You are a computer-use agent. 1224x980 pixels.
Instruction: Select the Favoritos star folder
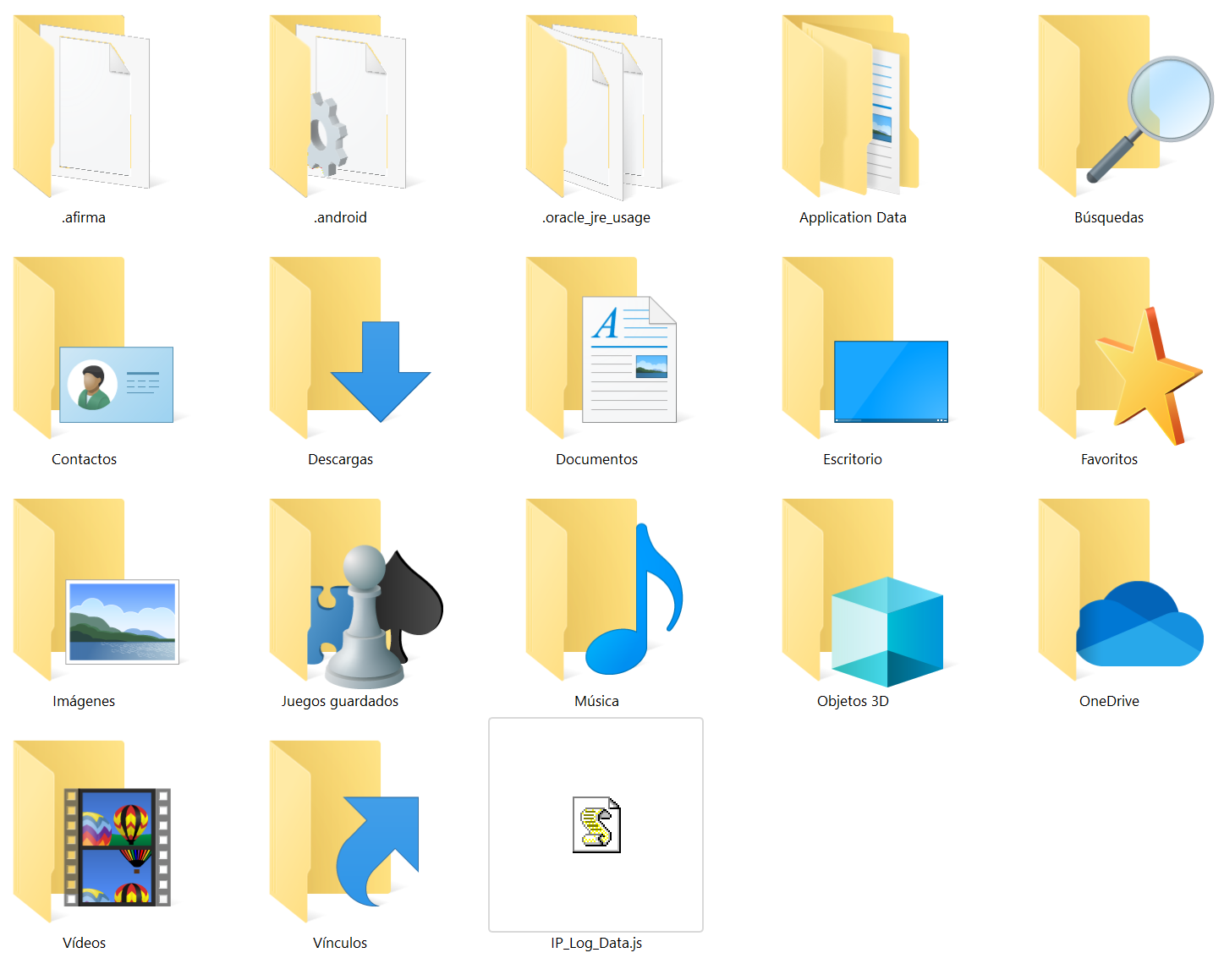point(1110,348)
